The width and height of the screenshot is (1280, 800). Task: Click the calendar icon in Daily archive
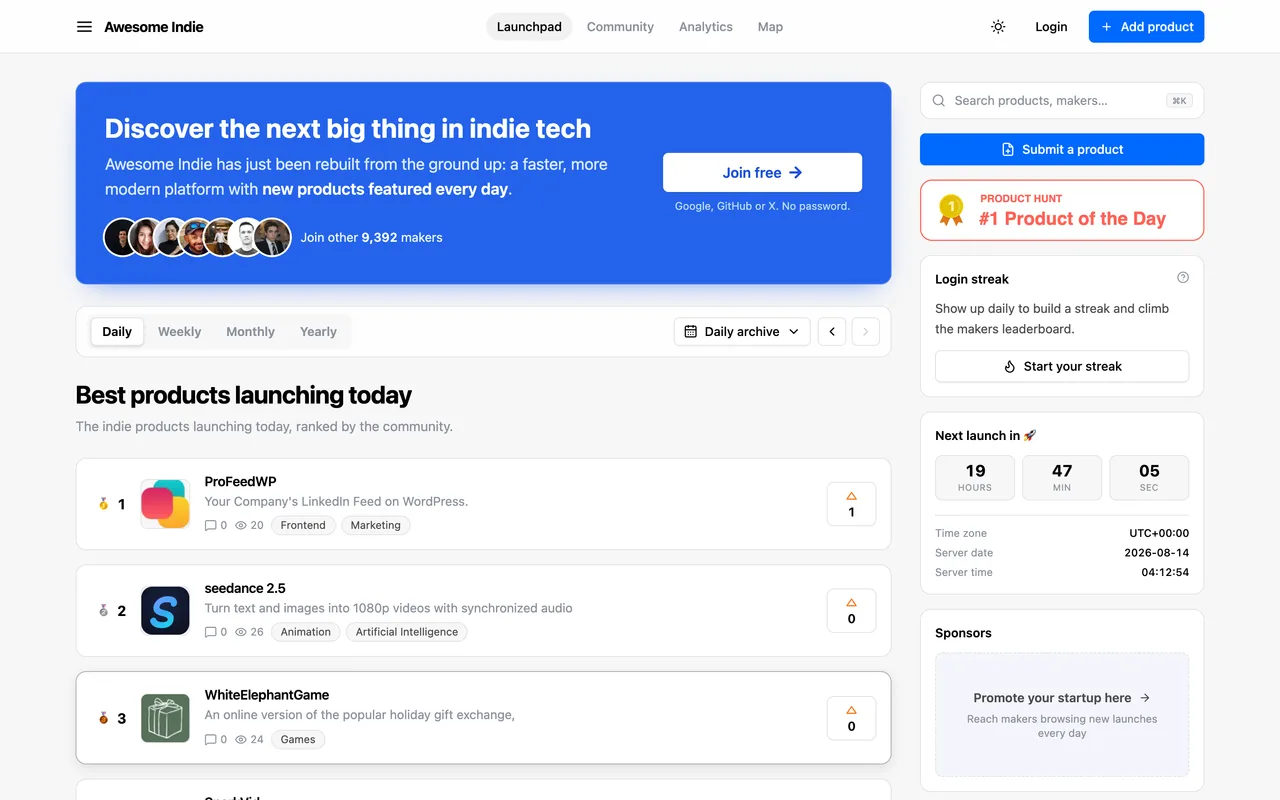point(691,331)
